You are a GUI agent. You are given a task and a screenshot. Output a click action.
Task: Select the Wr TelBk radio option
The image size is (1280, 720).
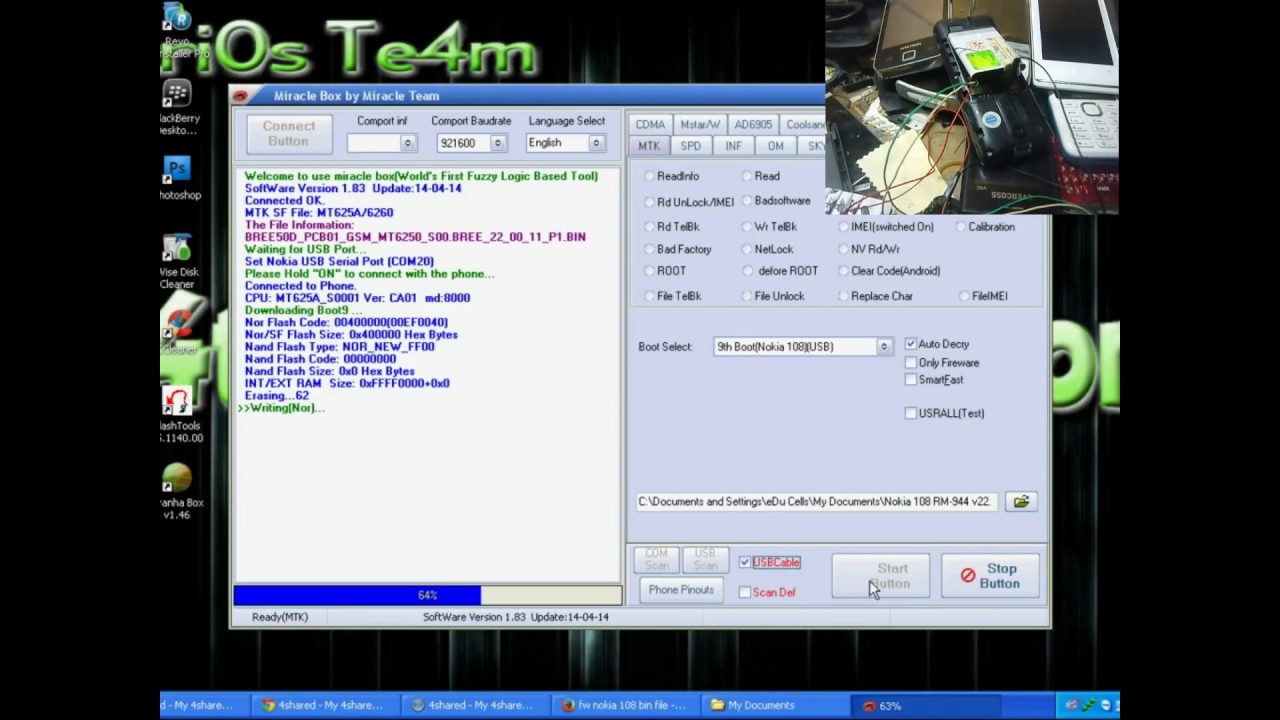[x=770, y=227]
